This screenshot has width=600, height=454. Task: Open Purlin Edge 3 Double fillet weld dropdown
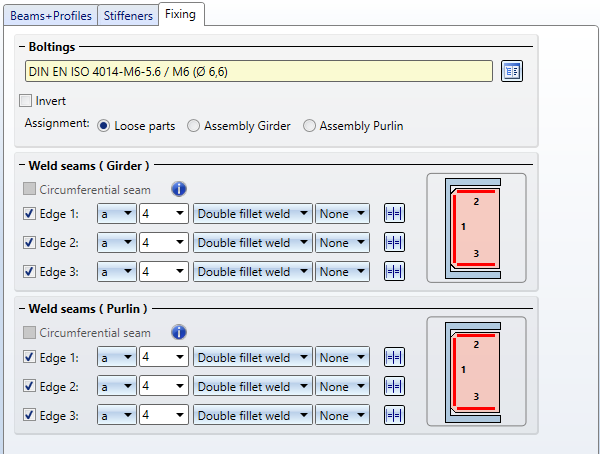pos(253,415)
